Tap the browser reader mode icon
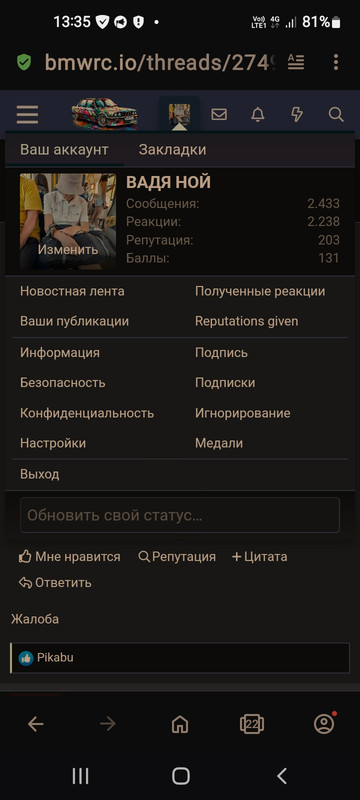Viewport: 360px width, 800px height. [x=296, y=62]
